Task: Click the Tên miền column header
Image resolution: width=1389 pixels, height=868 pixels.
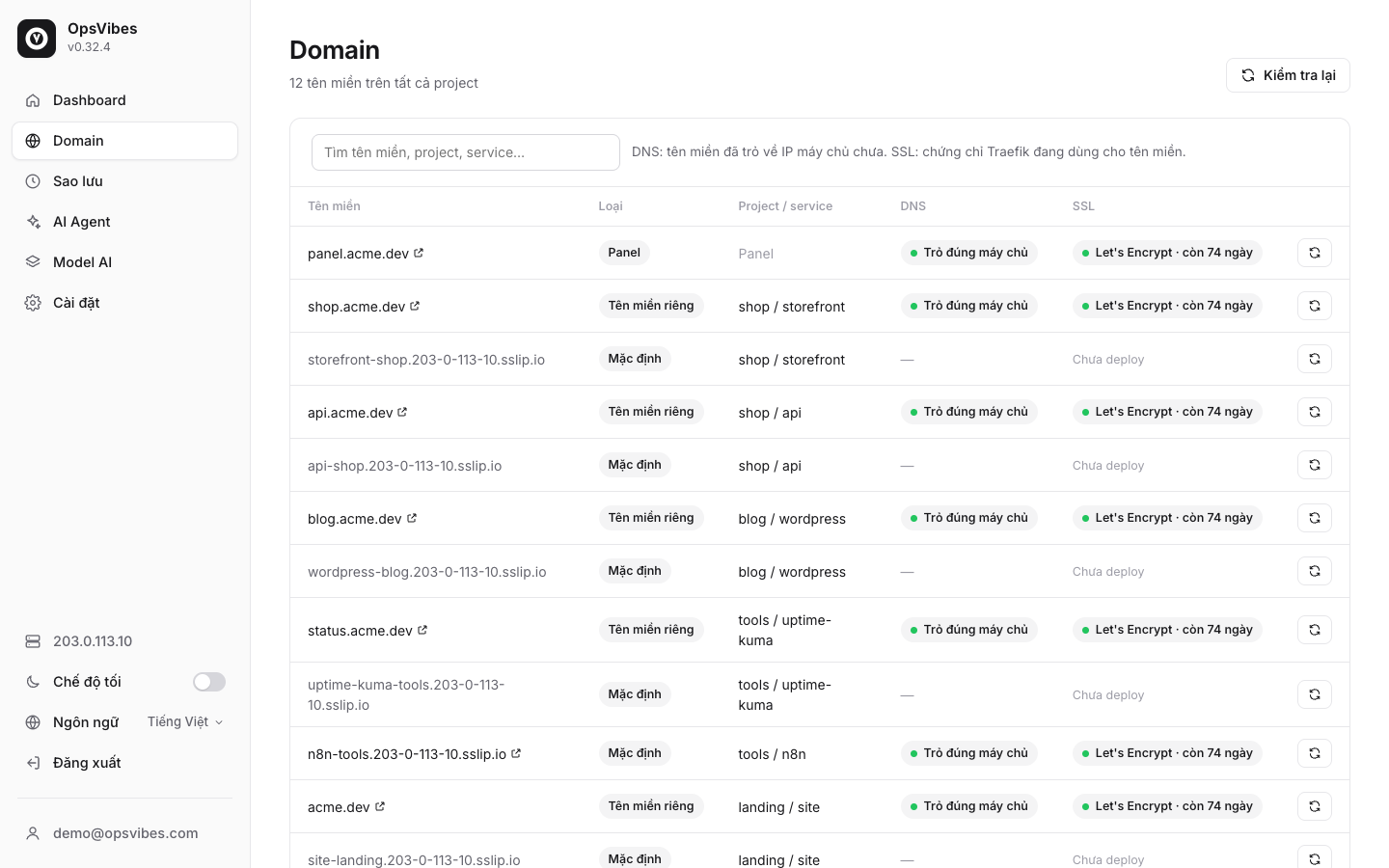Action: pyautogui.click(x=334, y=206)
